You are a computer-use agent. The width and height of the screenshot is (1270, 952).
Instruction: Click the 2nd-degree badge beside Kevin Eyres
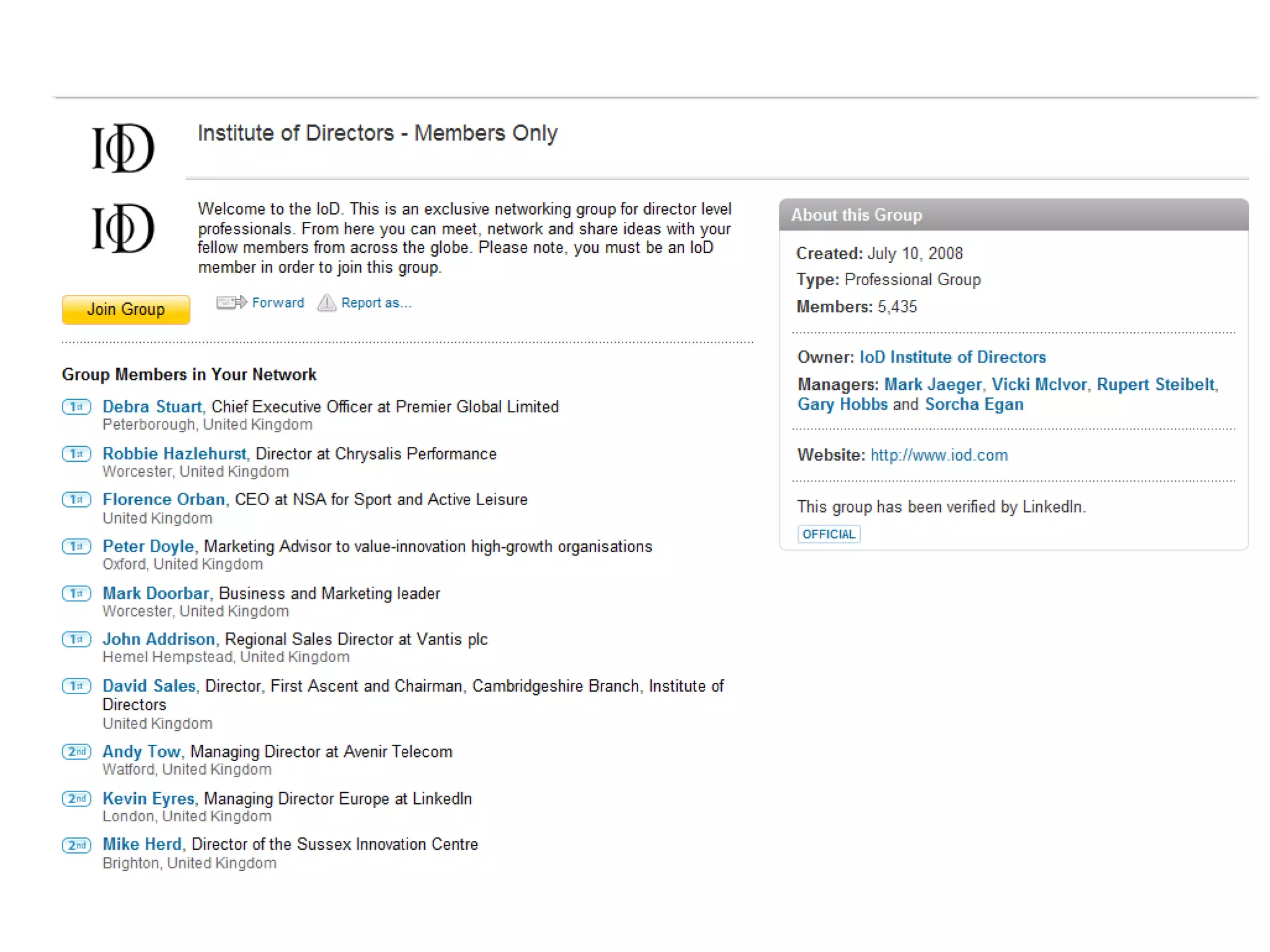pyautogui.click(x=76, y=798)
